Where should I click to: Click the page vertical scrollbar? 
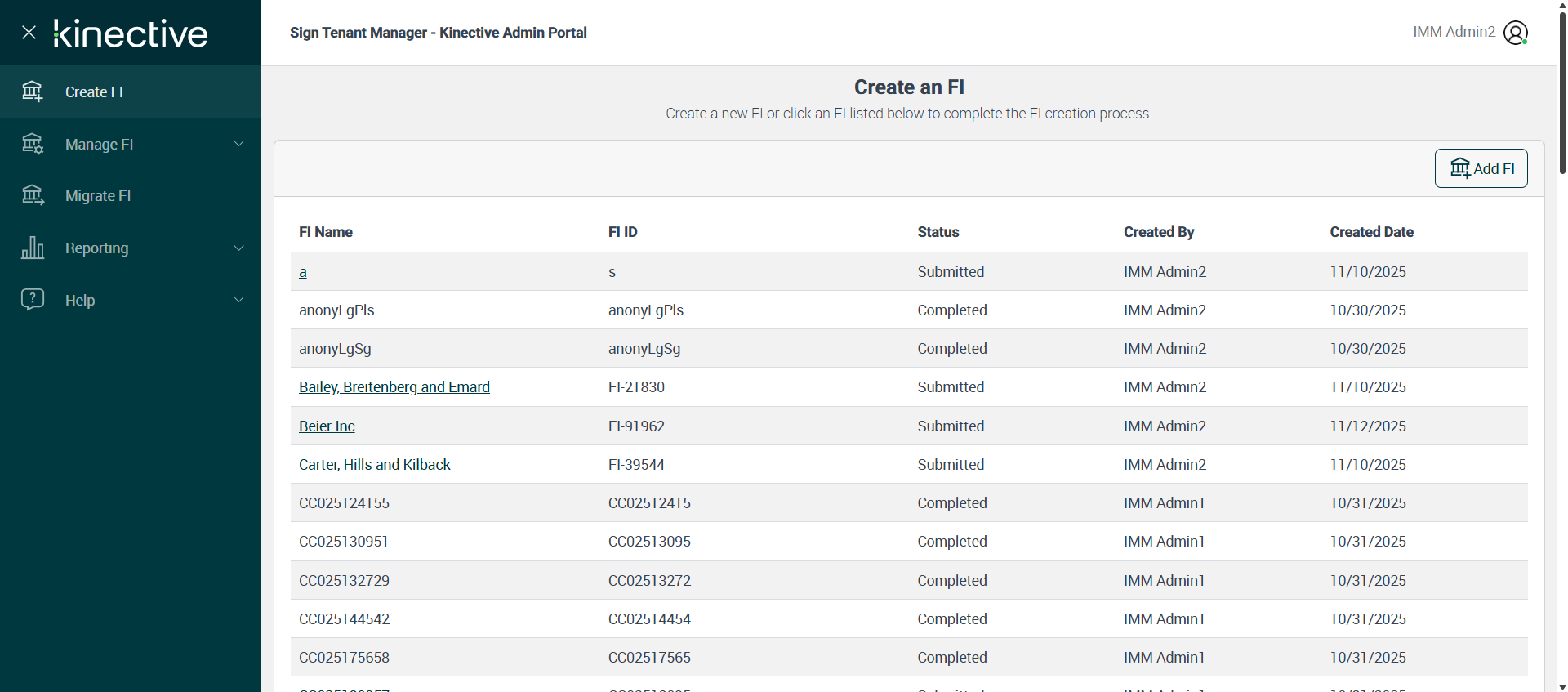[x=1561, y=90]
